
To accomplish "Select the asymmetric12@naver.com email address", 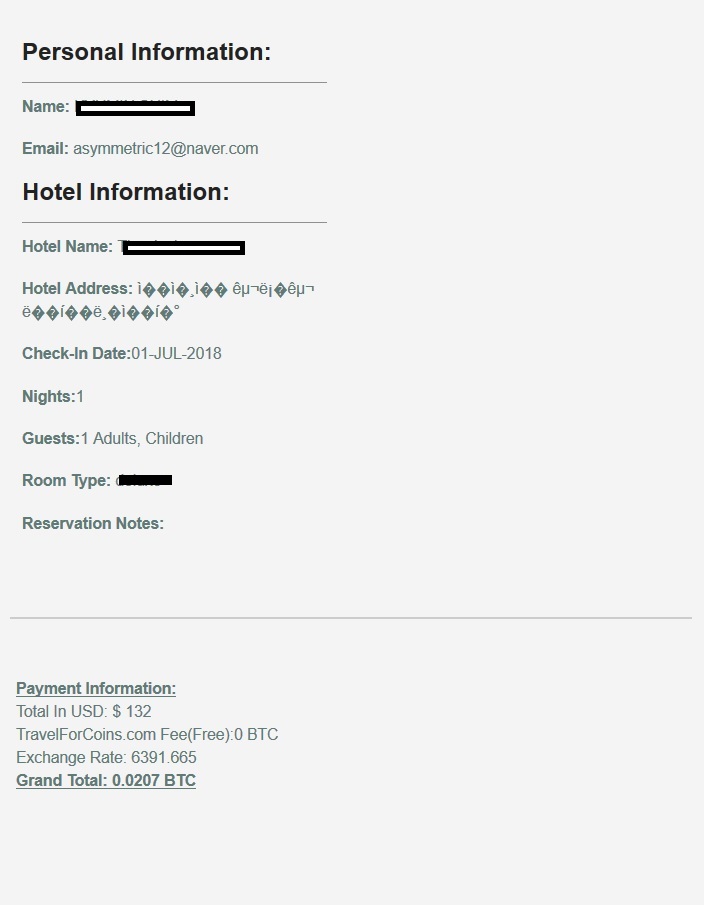I will click(x=166, y=149).
